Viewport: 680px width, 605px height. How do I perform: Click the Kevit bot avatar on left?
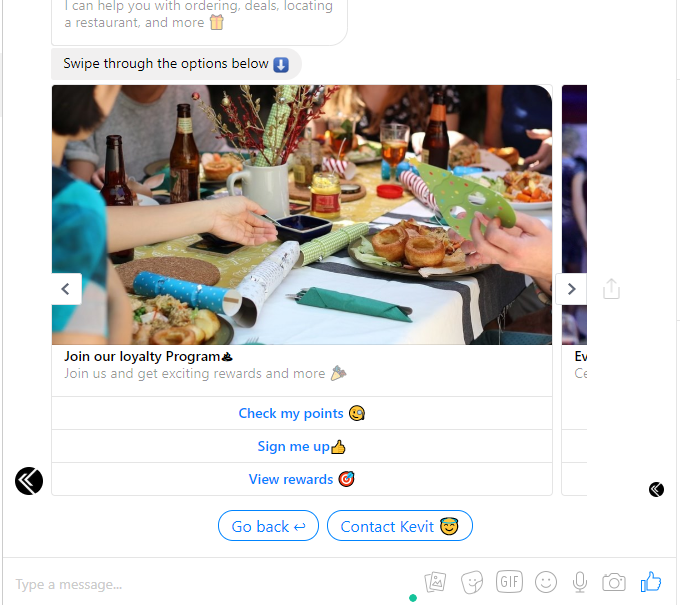coord(29,481)
